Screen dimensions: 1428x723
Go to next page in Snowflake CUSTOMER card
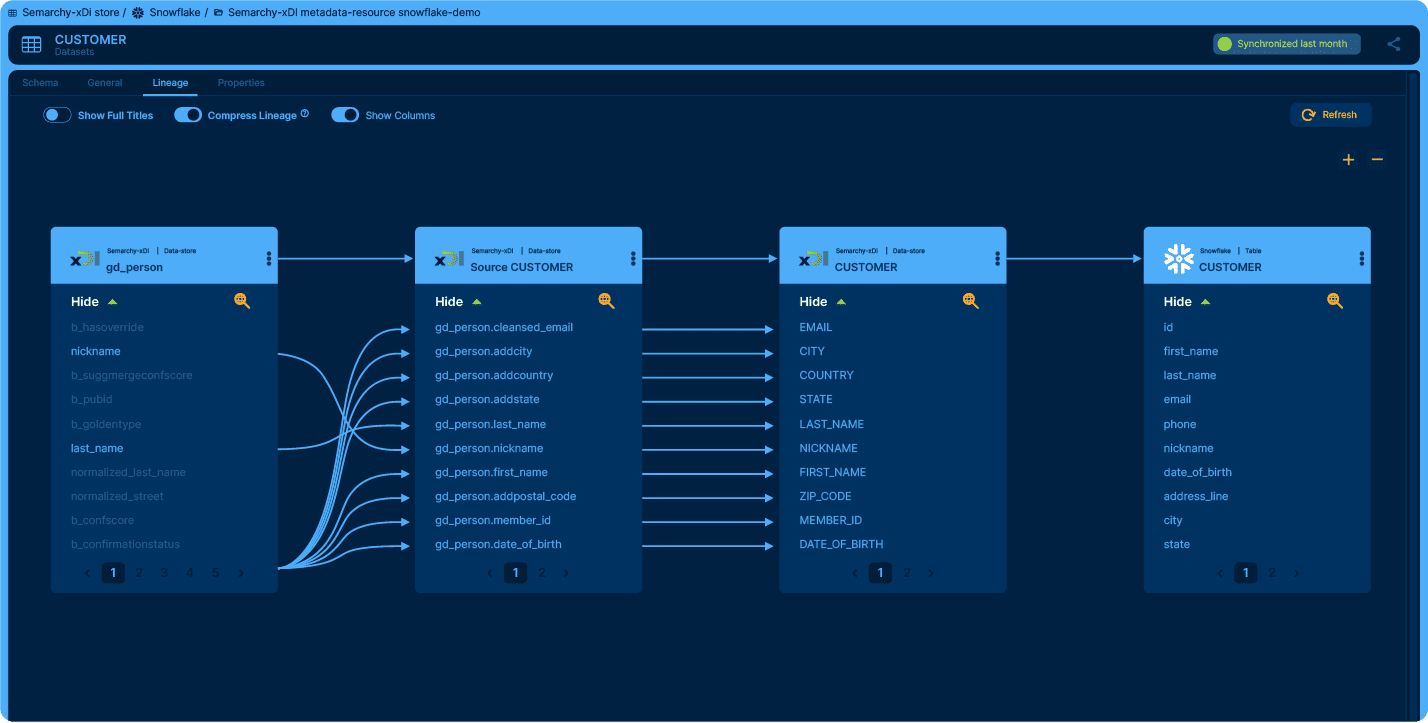pyautogui.click(x=1297, y=573)
